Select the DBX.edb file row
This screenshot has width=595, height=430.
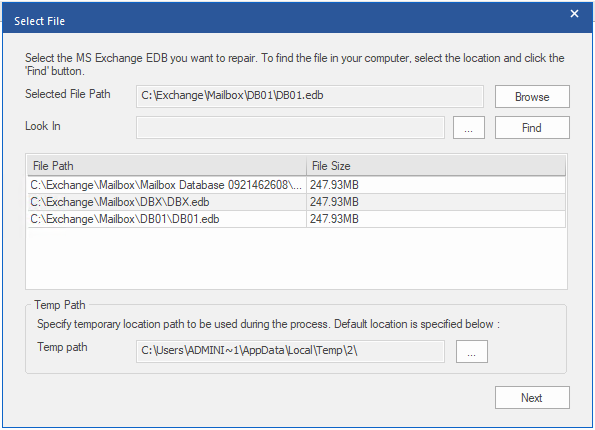point(296,202)
